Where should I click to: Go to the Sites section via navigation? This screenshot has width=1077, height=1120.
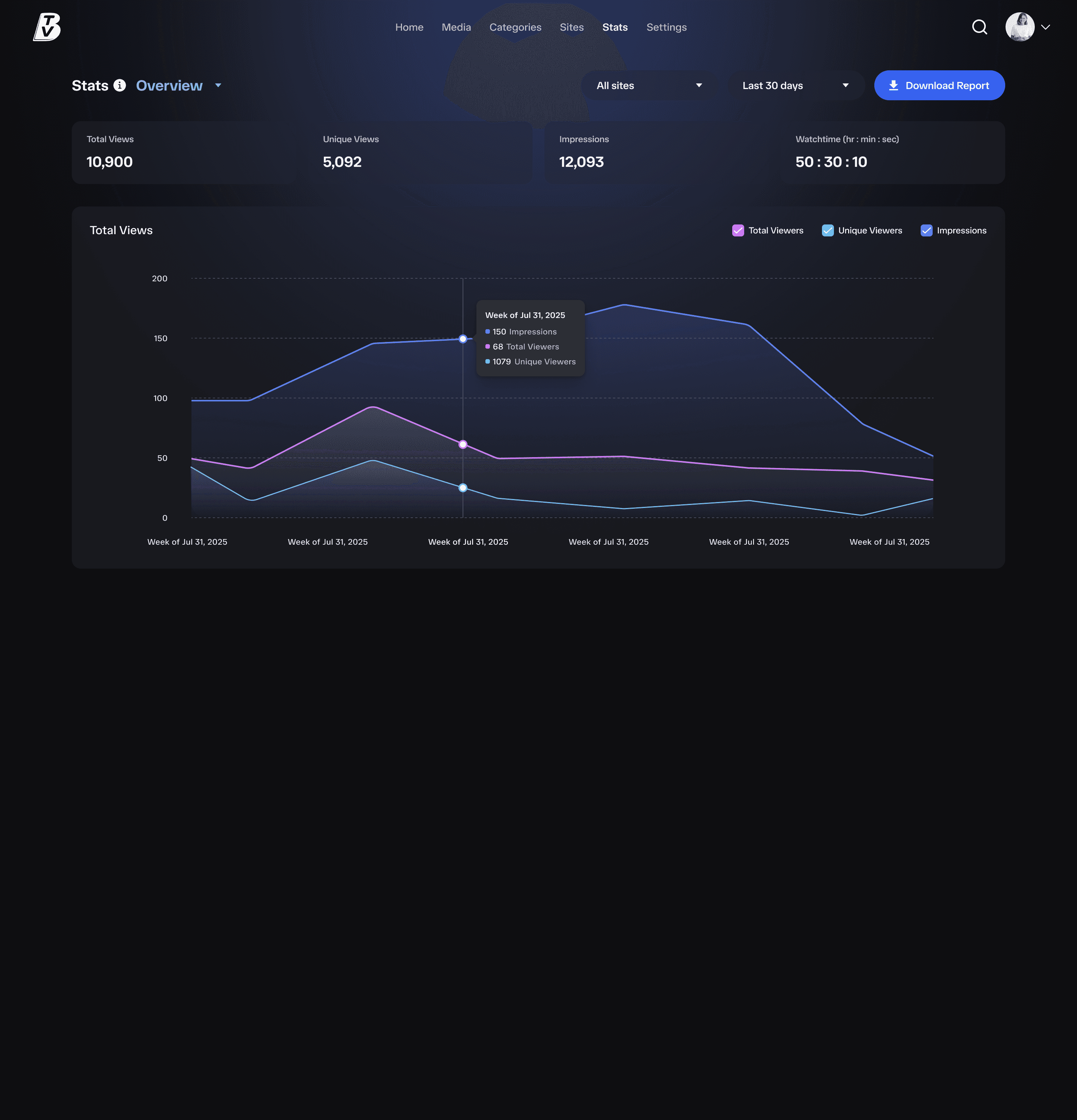(x=571, y=27)
